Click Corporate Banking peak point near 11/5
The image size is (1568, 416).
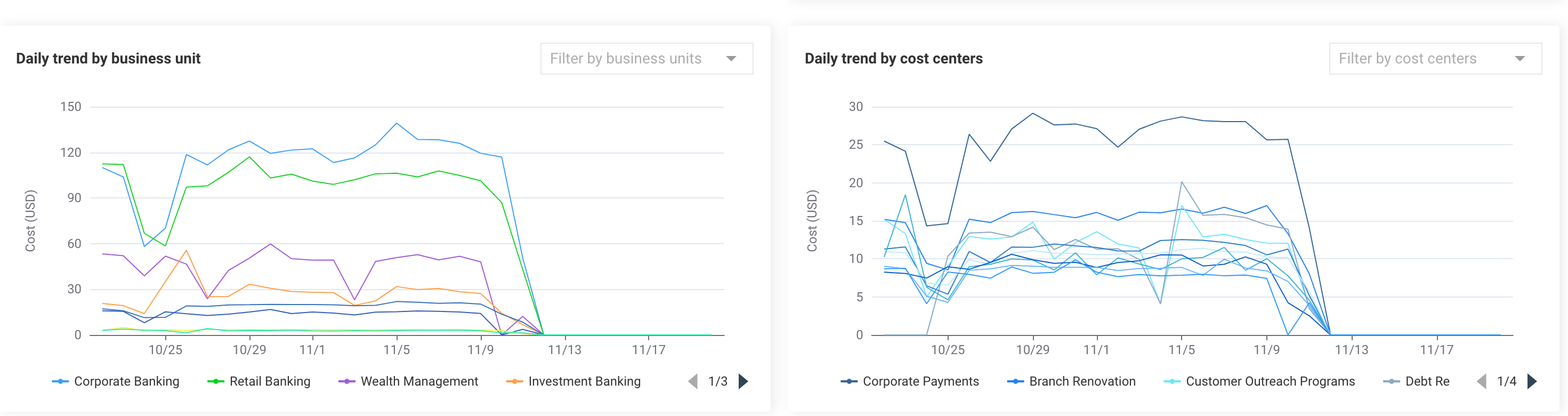397,123
